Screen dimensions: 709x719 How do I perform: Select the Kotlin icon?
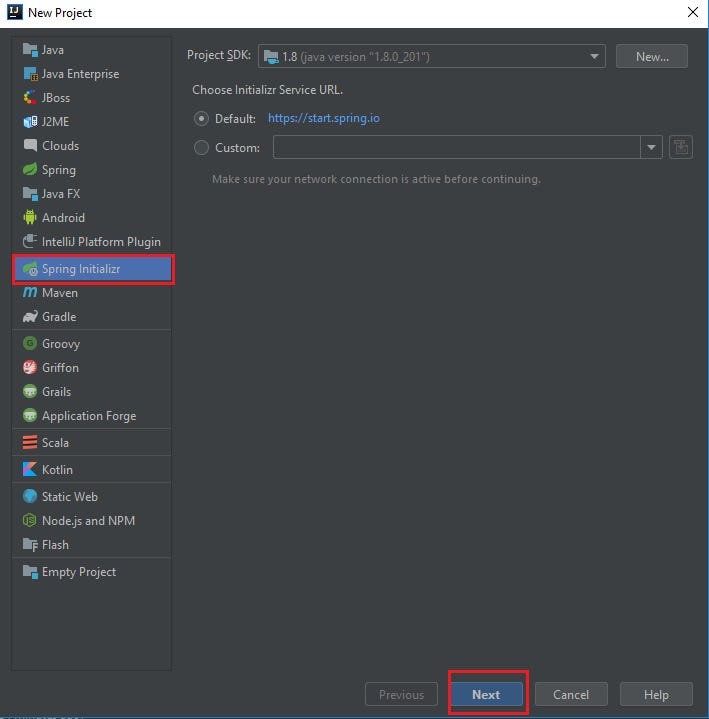(30, 469)
